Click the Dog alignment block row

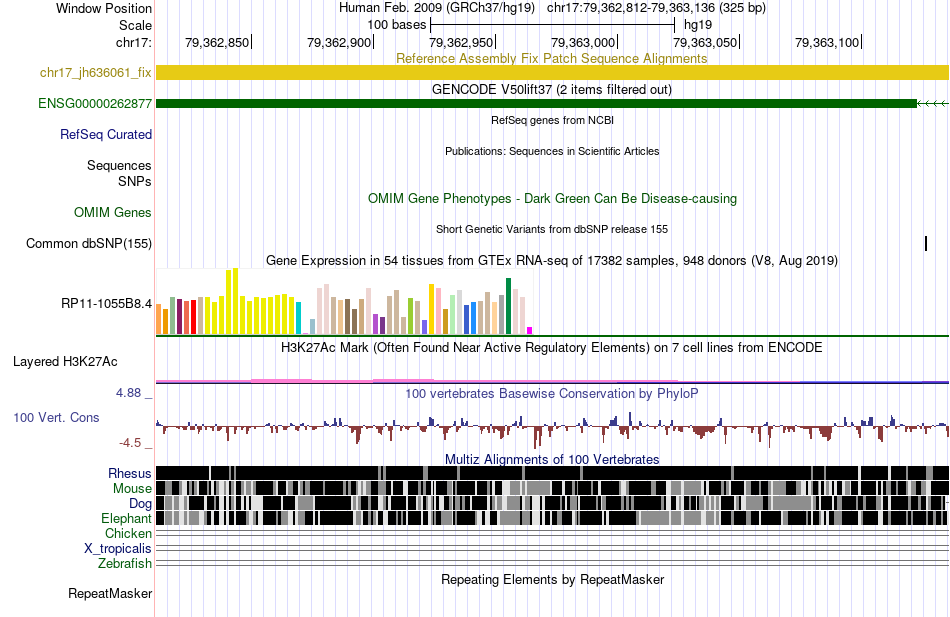click(x=552, y=504)
